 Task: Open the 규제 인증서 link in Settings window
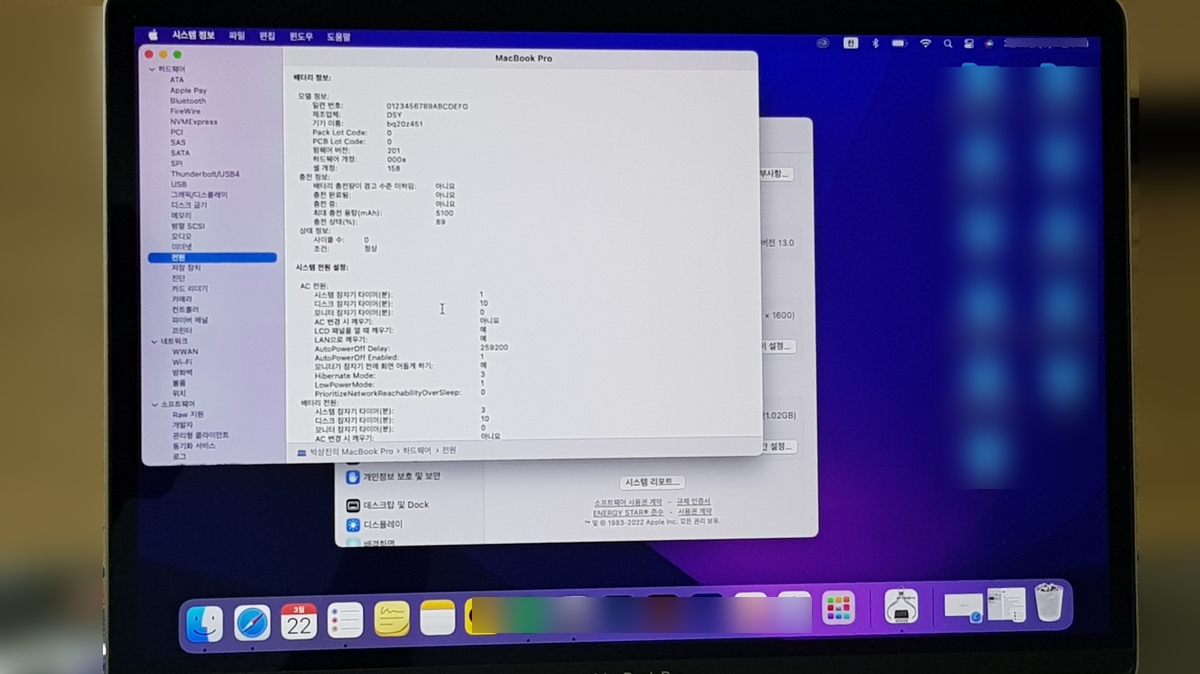click(x=693, y=501)
